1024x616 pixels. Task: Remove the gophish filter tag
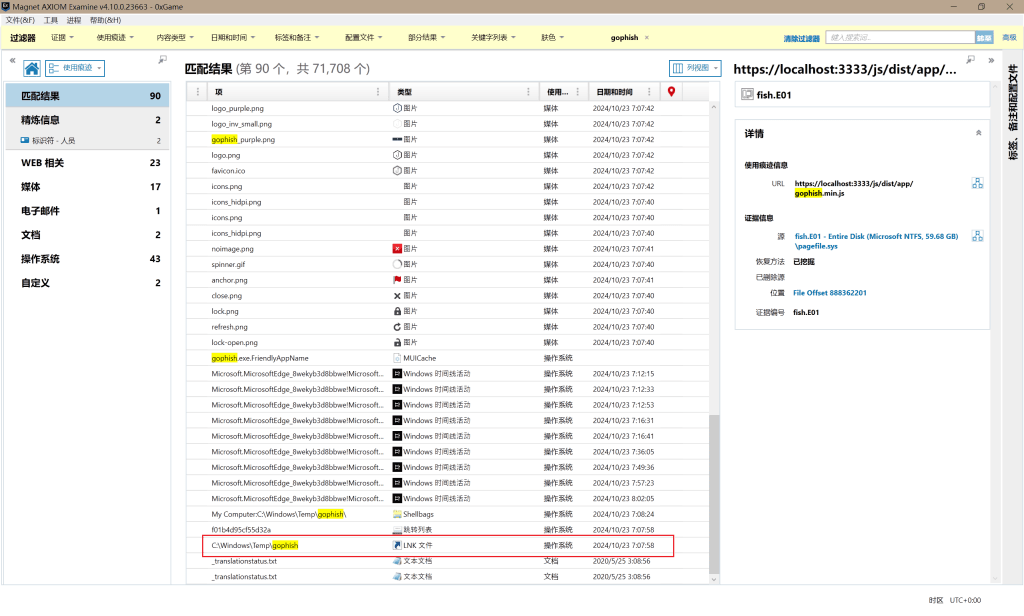647,38
